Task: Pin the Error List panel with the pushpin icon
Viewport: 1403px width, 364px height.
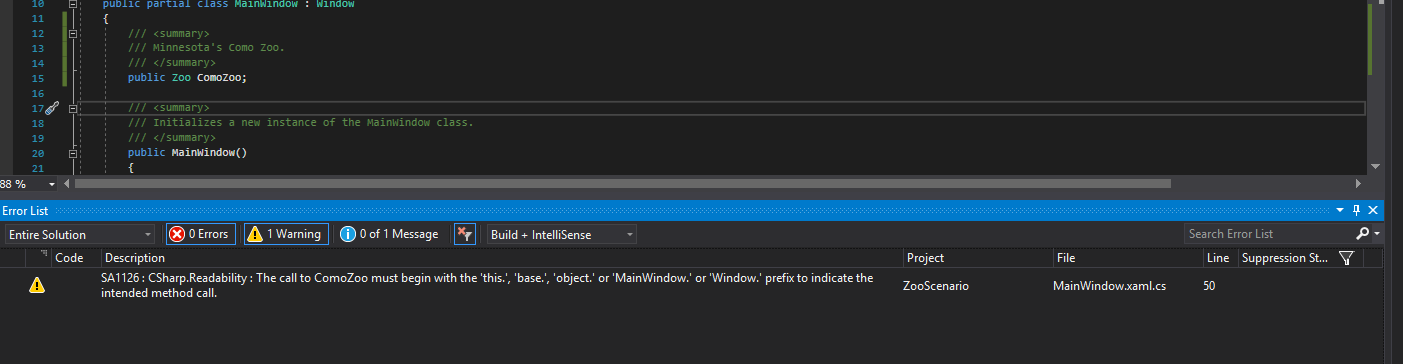Action: coord(1357,211)
